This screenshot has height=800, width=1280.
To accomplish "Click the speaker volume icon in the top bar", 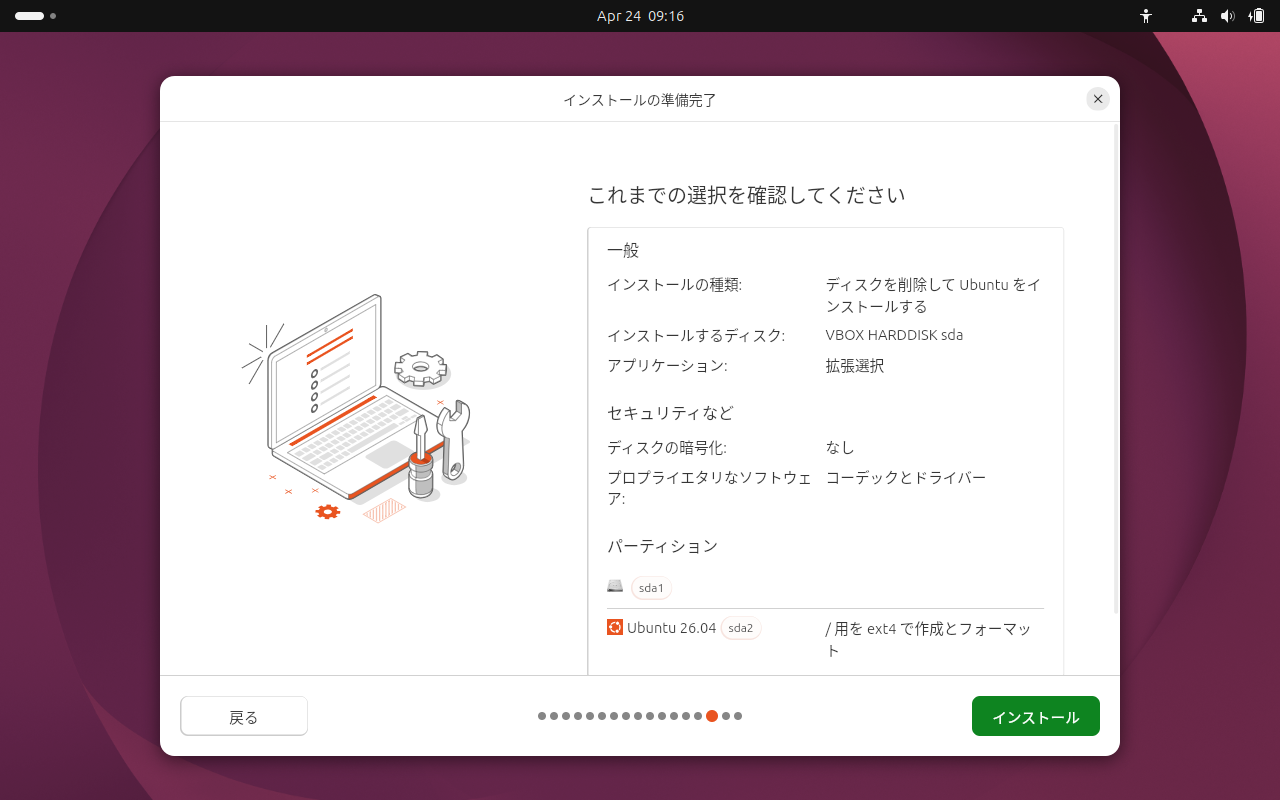I will 1228,16.
